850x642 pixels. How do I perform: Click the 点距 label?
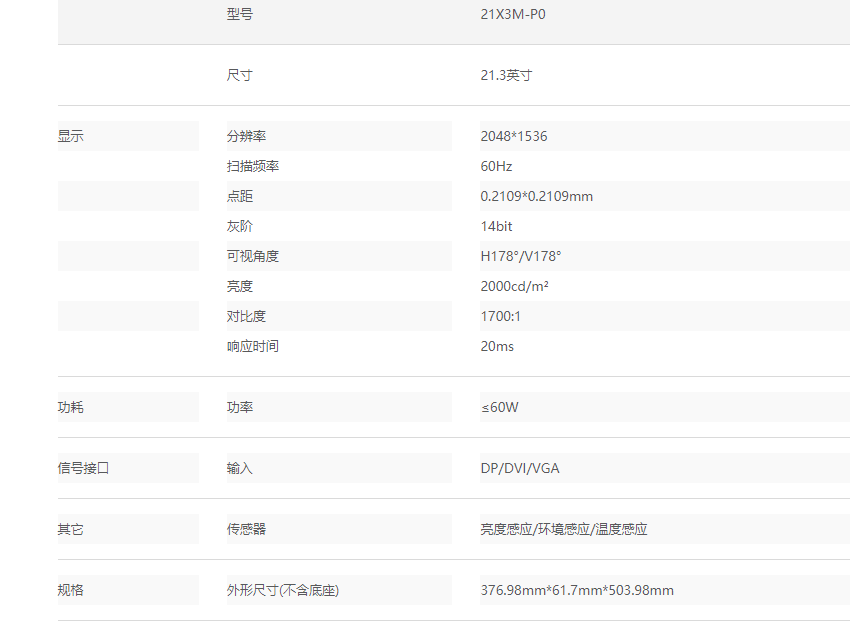click(x=240, y=196)
